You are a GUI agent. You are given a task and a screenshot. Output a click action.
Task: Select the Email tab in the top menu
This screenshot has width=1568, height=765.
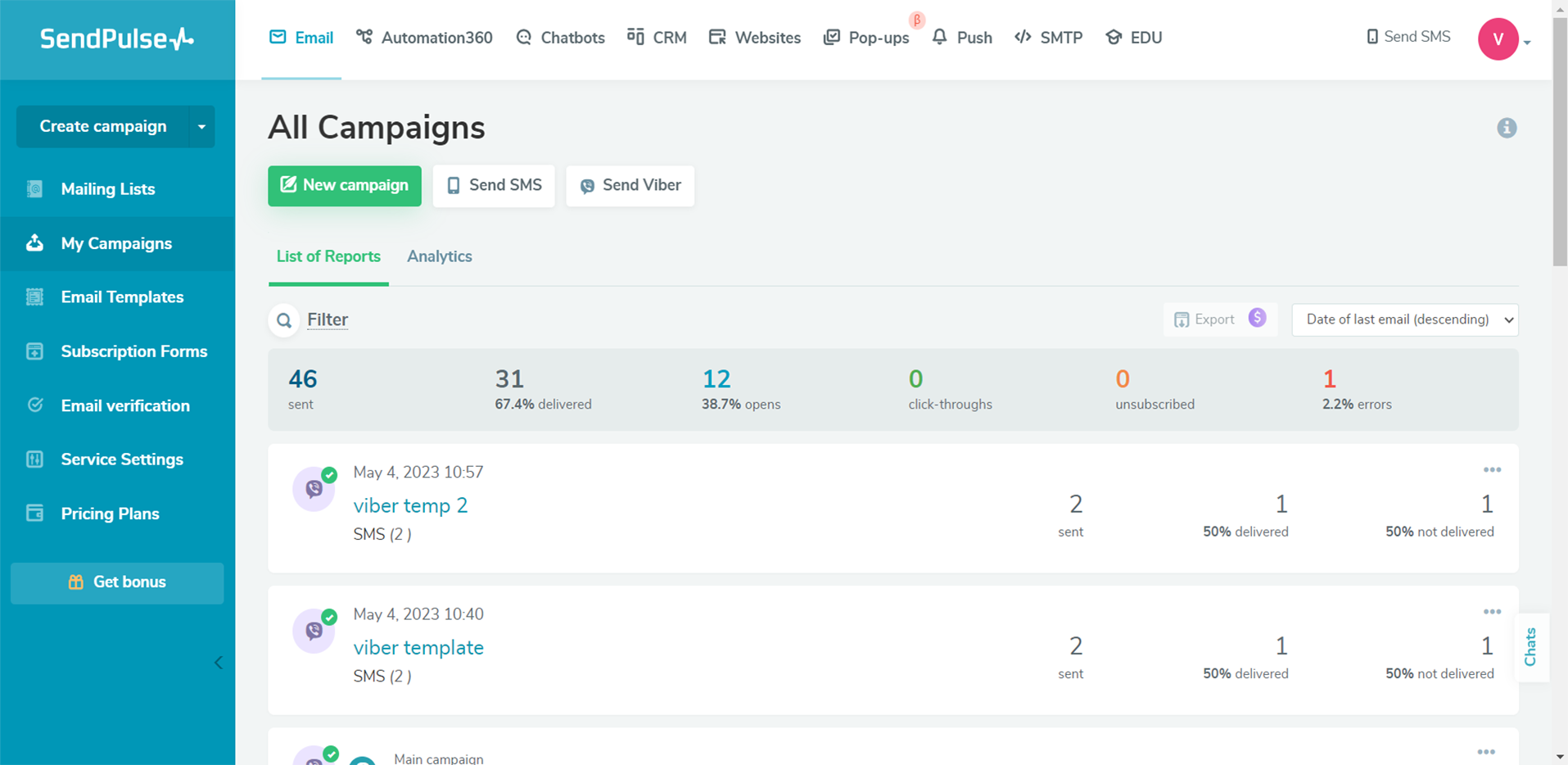click(300, 37)
